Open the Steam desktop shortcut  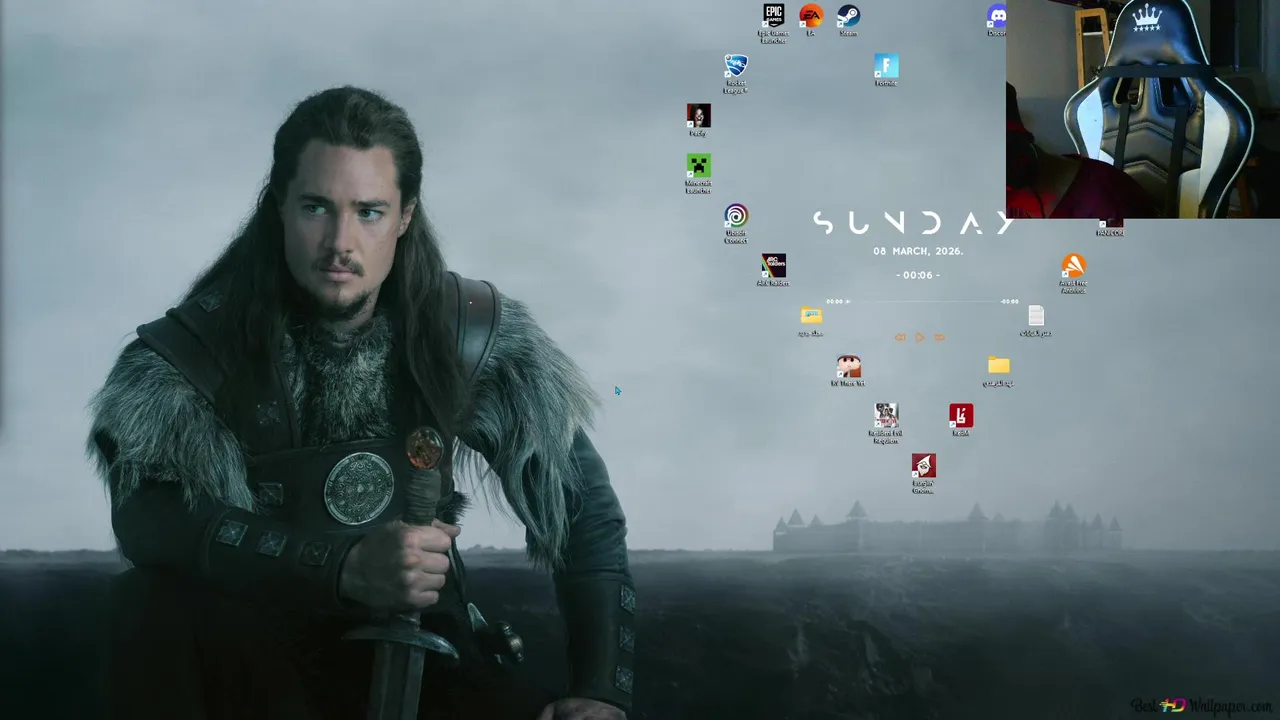click(848, 20)
